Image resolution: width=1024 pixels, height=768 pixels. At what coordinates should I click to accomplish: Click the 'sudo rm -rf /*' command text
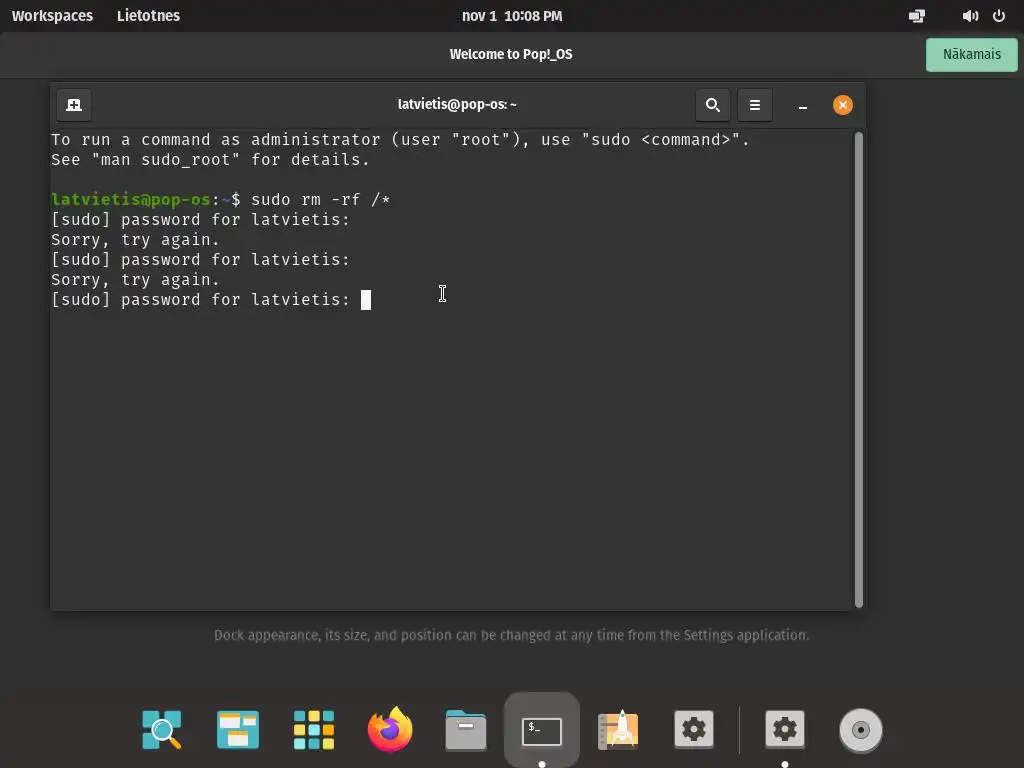click(321, 200)
